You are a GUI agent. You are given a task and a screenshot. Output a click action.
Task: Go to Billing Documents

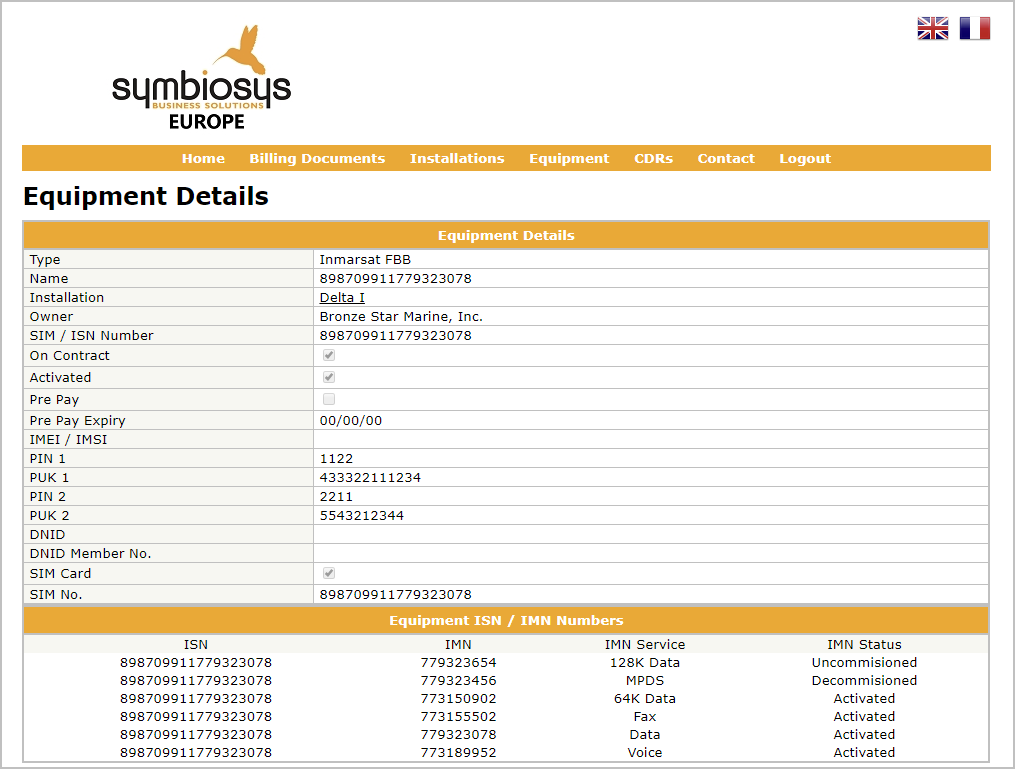tap(317, 158)
